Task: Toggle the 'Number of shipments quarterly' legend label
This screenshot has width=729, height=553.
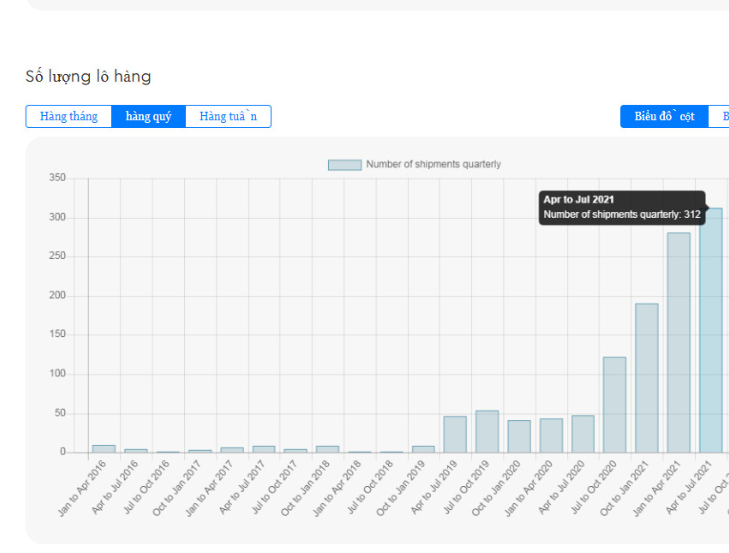Action: point(433,165)
